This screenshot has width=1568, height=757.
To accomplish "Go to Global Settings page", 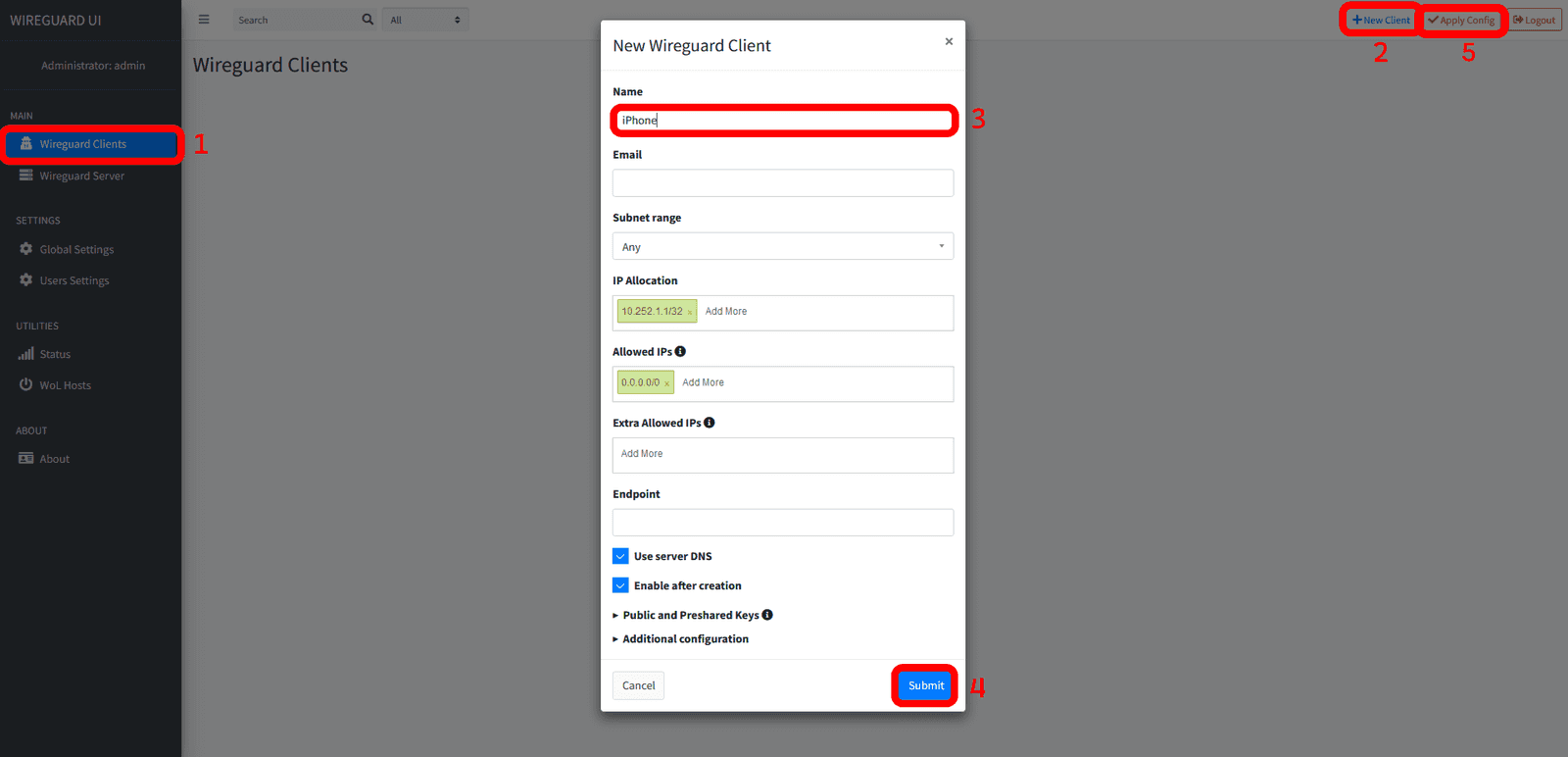I will coord(76,250).
